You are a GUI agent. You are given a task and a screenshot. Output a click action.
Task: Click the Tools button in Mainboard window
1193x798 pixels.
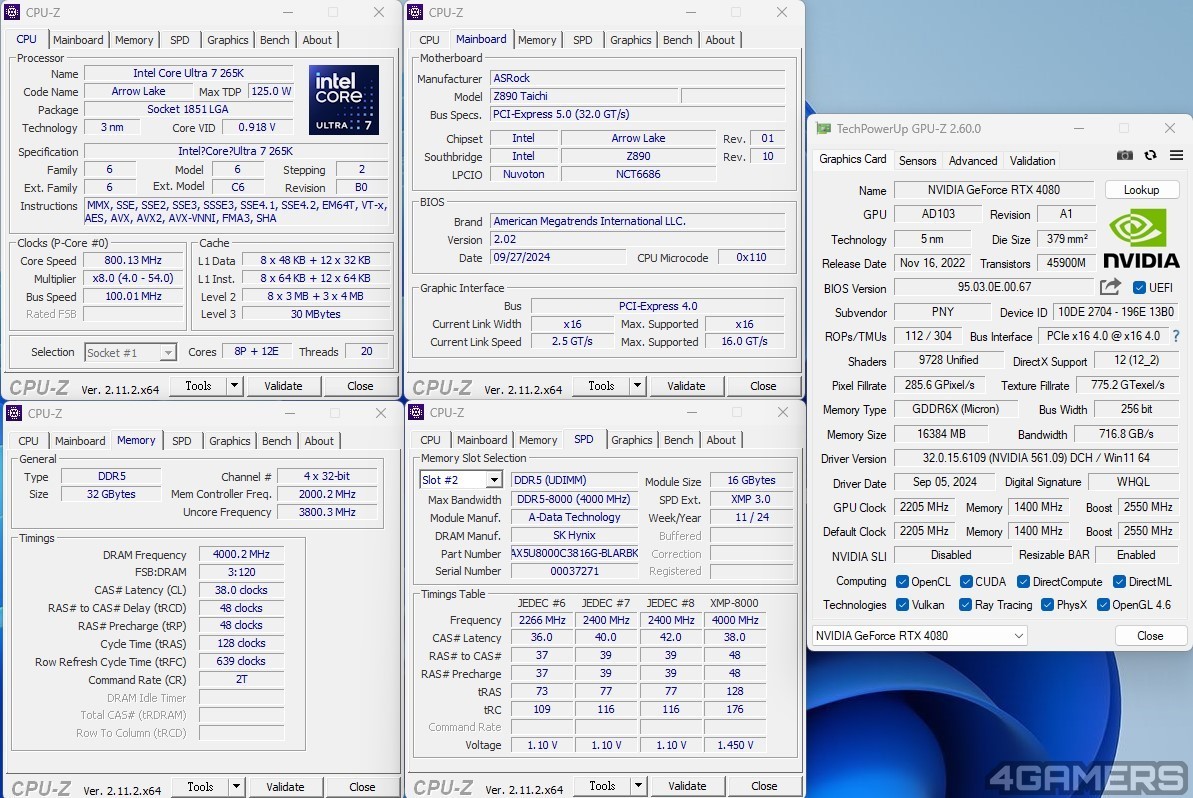601,386
